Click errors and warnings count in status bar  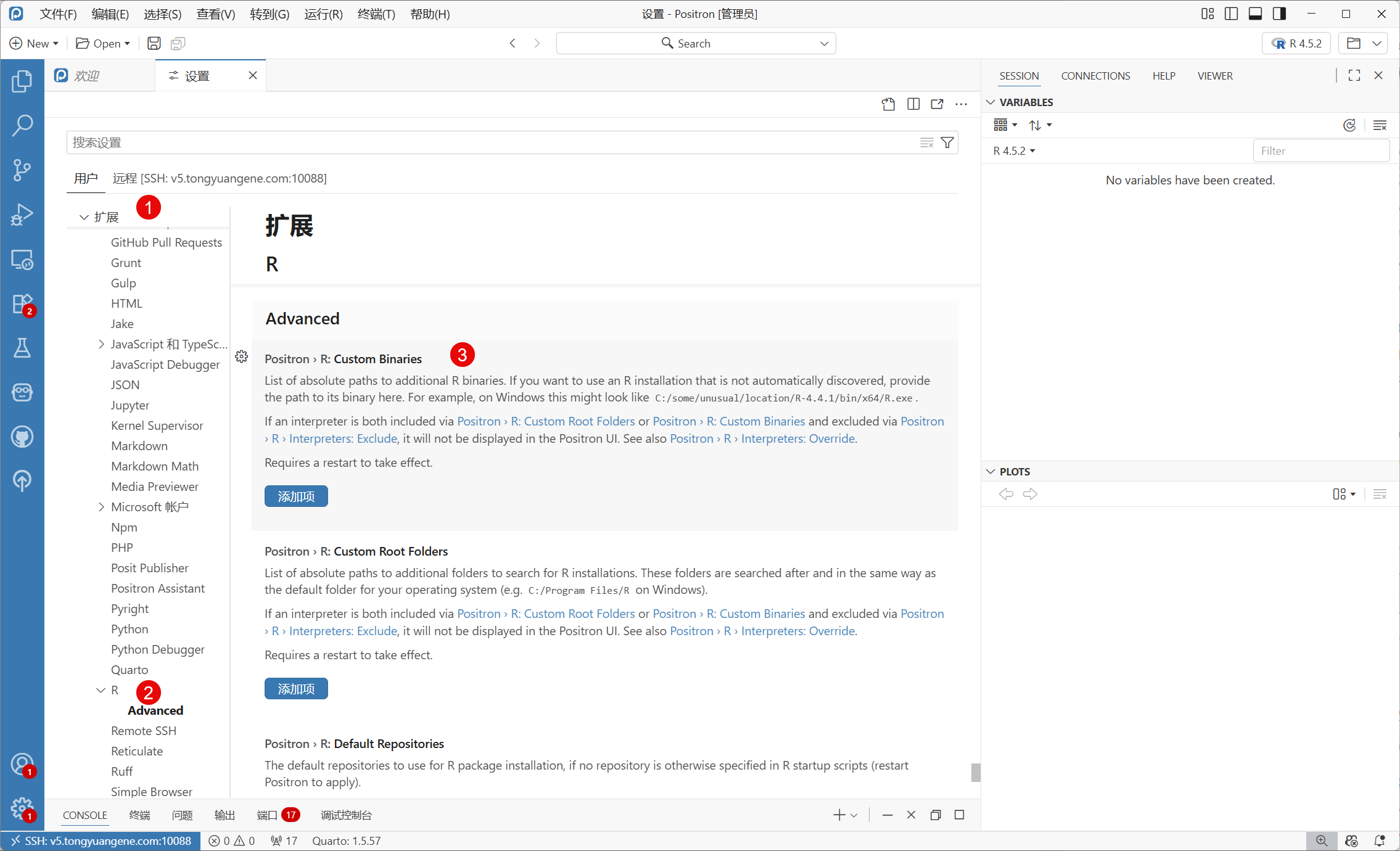coord(232,841)
